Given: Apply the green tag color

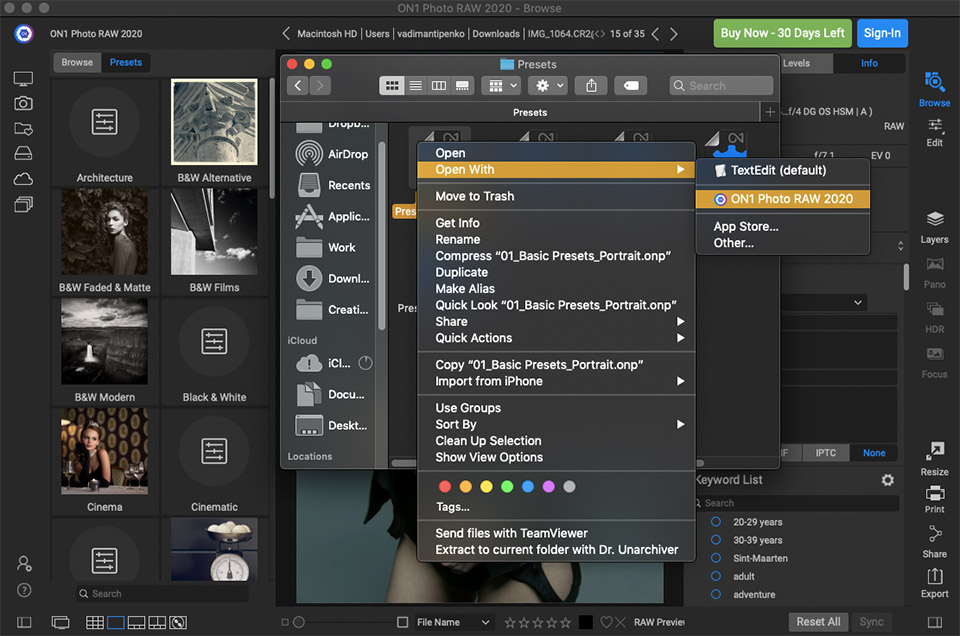Looking at the screenshot, I should tap(507, 487).
